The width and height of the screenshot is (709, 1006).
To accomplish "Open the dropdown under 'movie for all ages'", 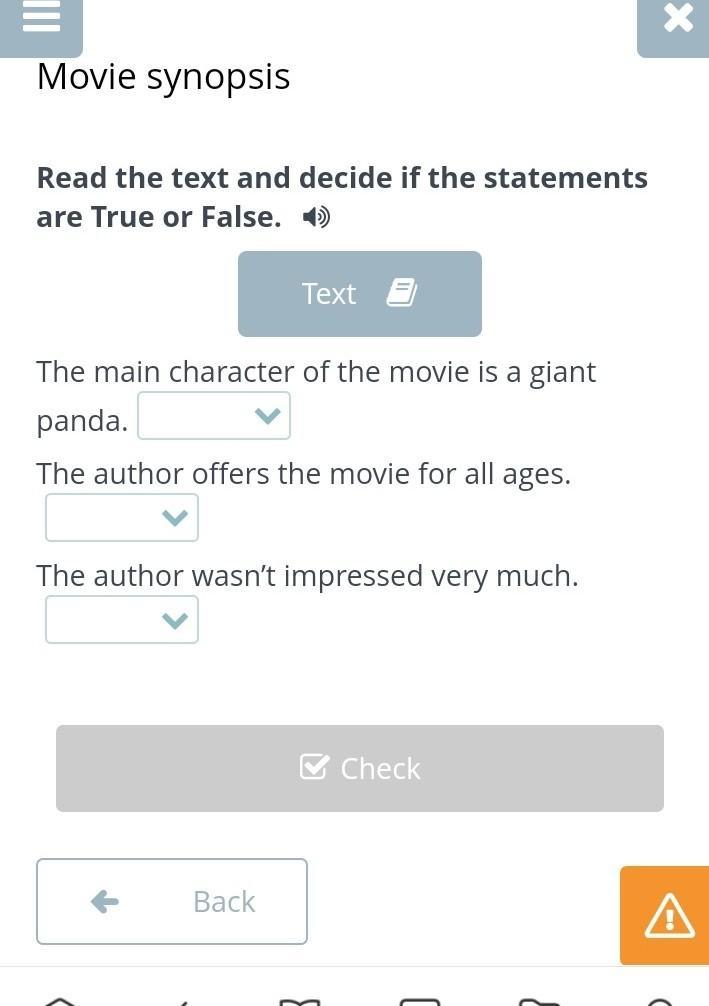I will pyautogui.click(x=122, y=518).
